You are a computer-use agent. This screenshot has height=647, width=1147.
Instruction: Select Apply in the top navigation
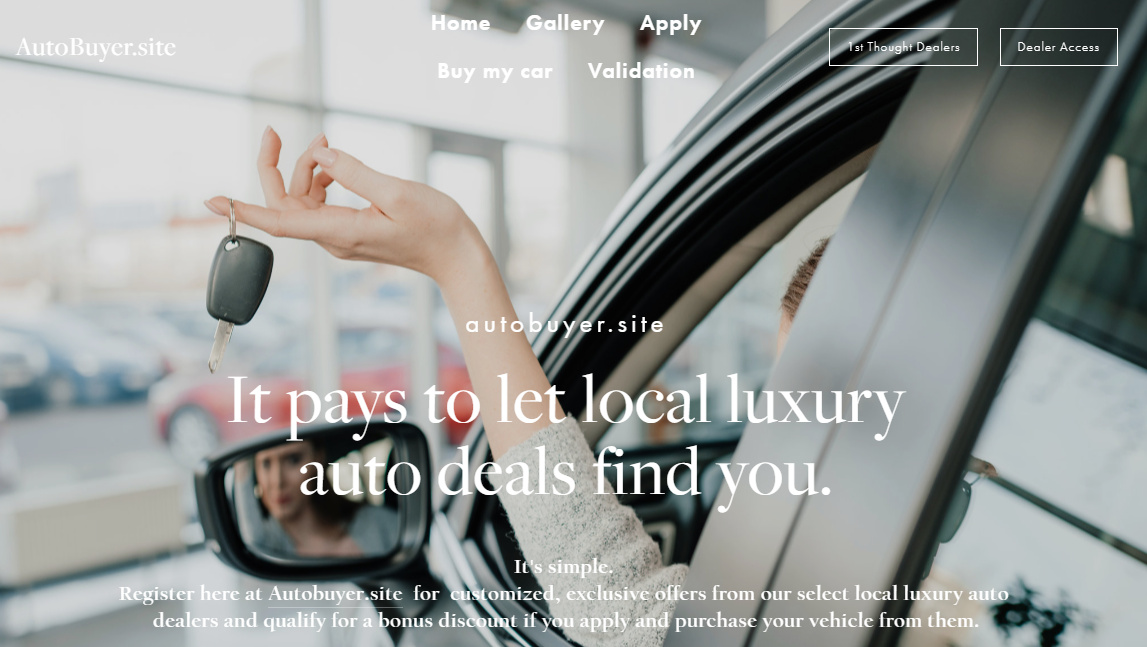point(670,24)
